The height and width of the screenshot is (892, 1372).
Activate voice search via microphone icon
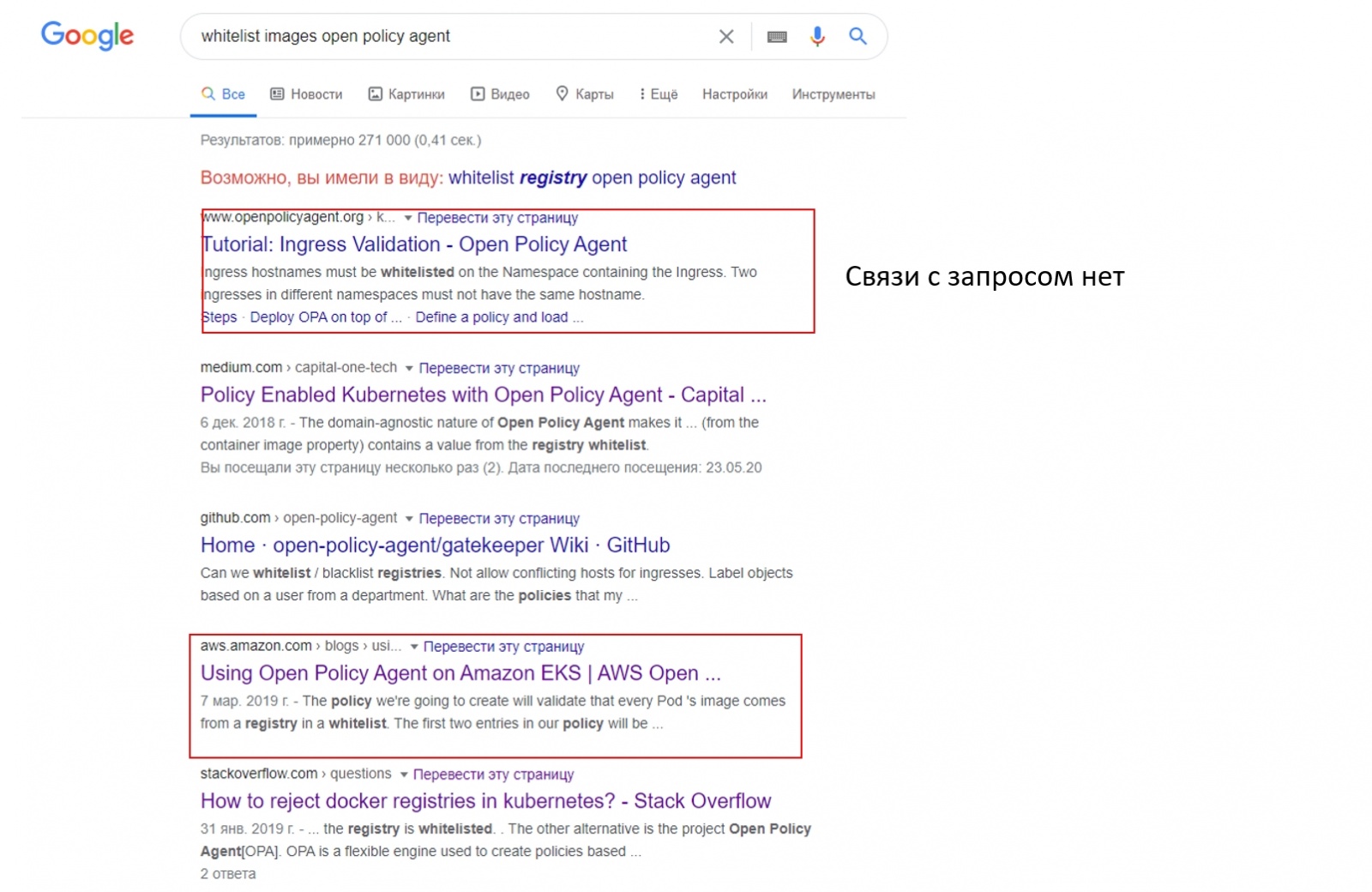[816, 37]
